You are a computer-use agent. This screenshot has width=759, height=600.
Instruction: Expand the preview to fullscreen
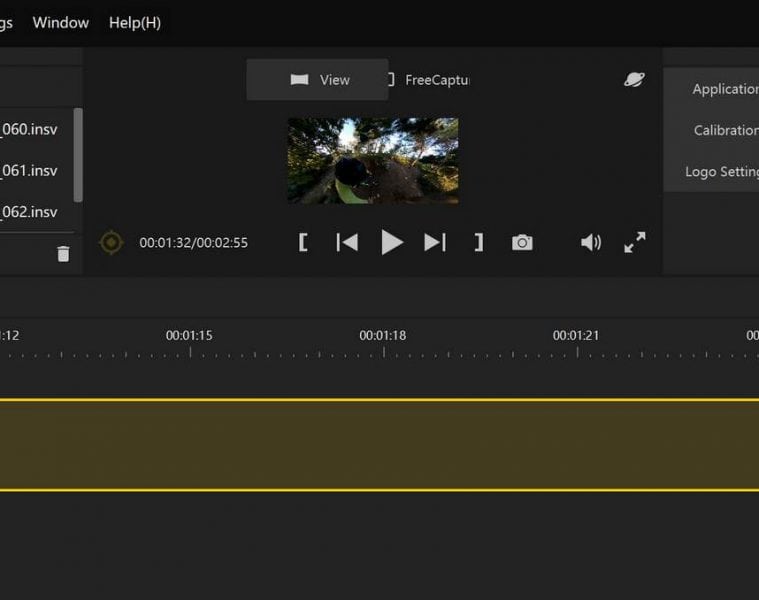(x=635, y=242)
